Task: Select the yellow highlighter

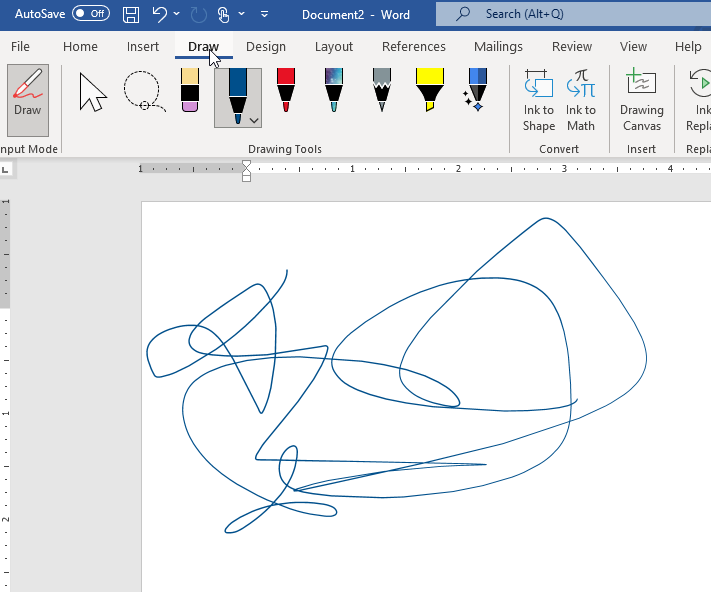Action: pos(429,90)
